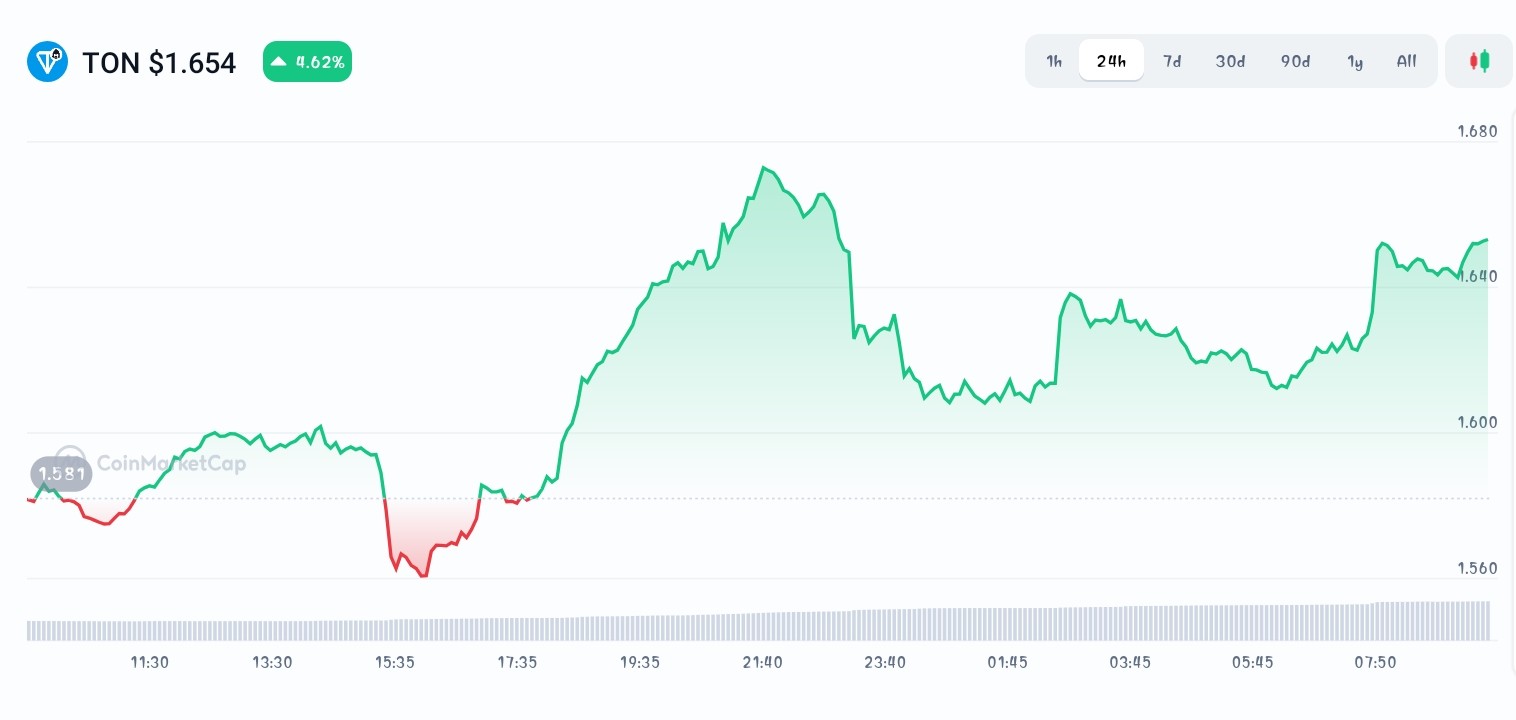
Task: Click the 01:45 time axis label
Action: pos(1008,662)
